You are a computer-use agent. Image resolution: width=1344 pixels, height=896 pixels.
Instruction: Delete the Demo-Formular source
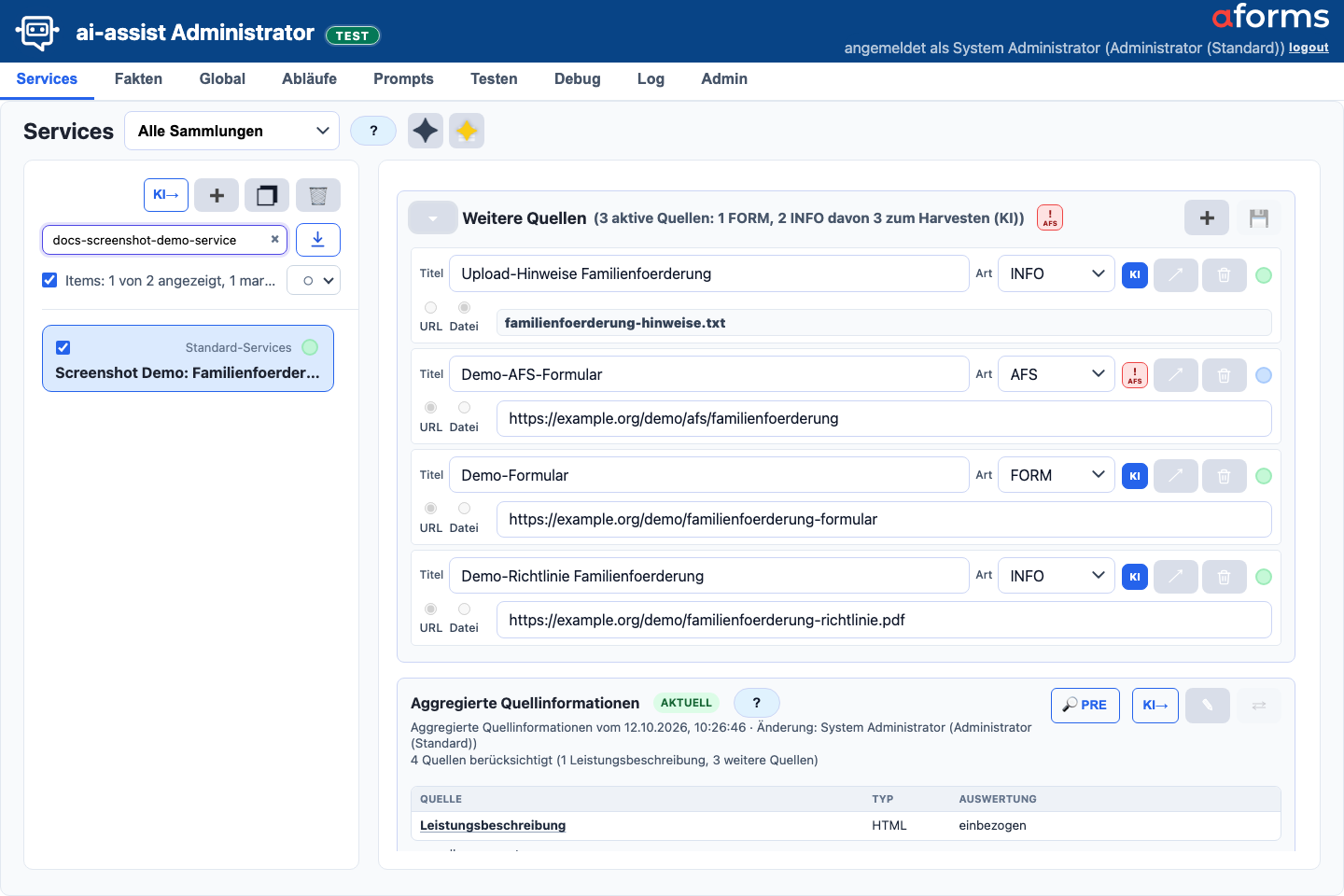1225,476
